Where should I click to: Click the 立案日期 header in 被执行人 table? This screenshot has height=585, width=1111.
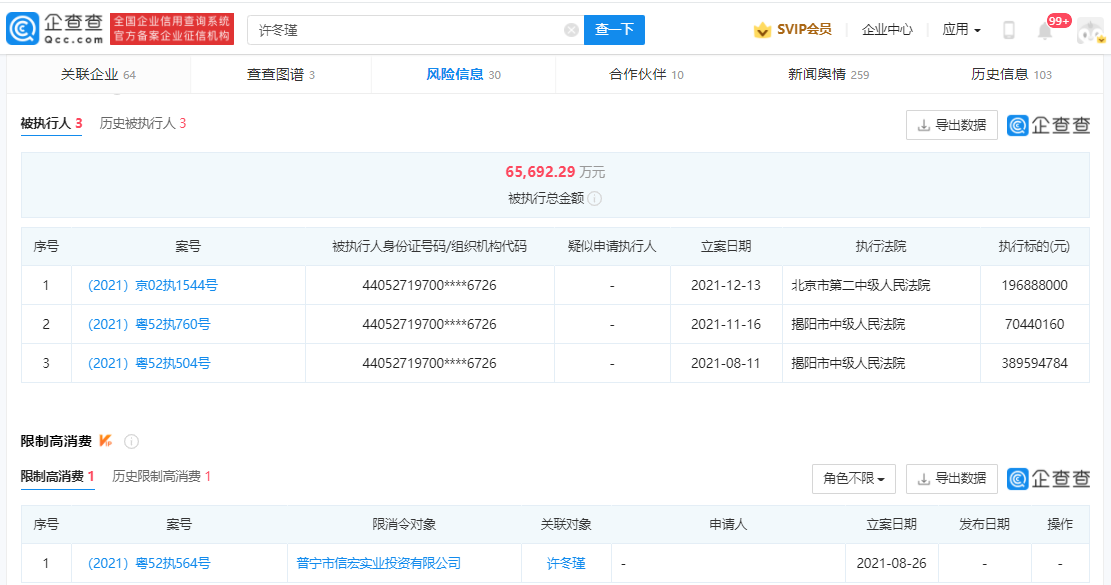726,246
